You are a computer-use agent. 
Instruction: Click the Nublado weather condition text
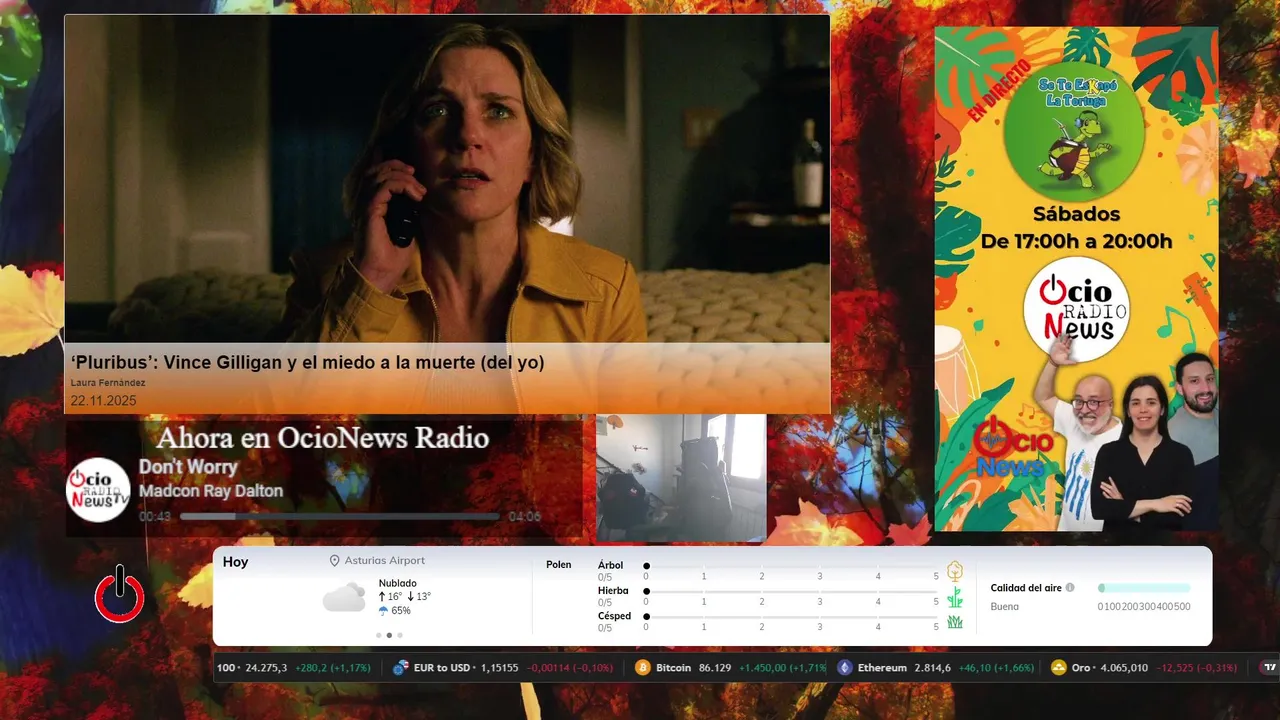[x=398, y=583]
